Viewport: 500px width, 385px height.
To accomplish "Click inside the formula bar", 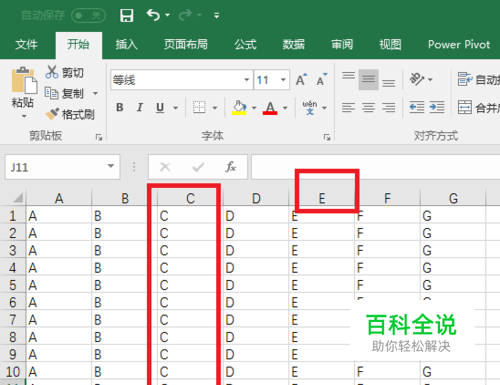I will click(x=375, y=167).
